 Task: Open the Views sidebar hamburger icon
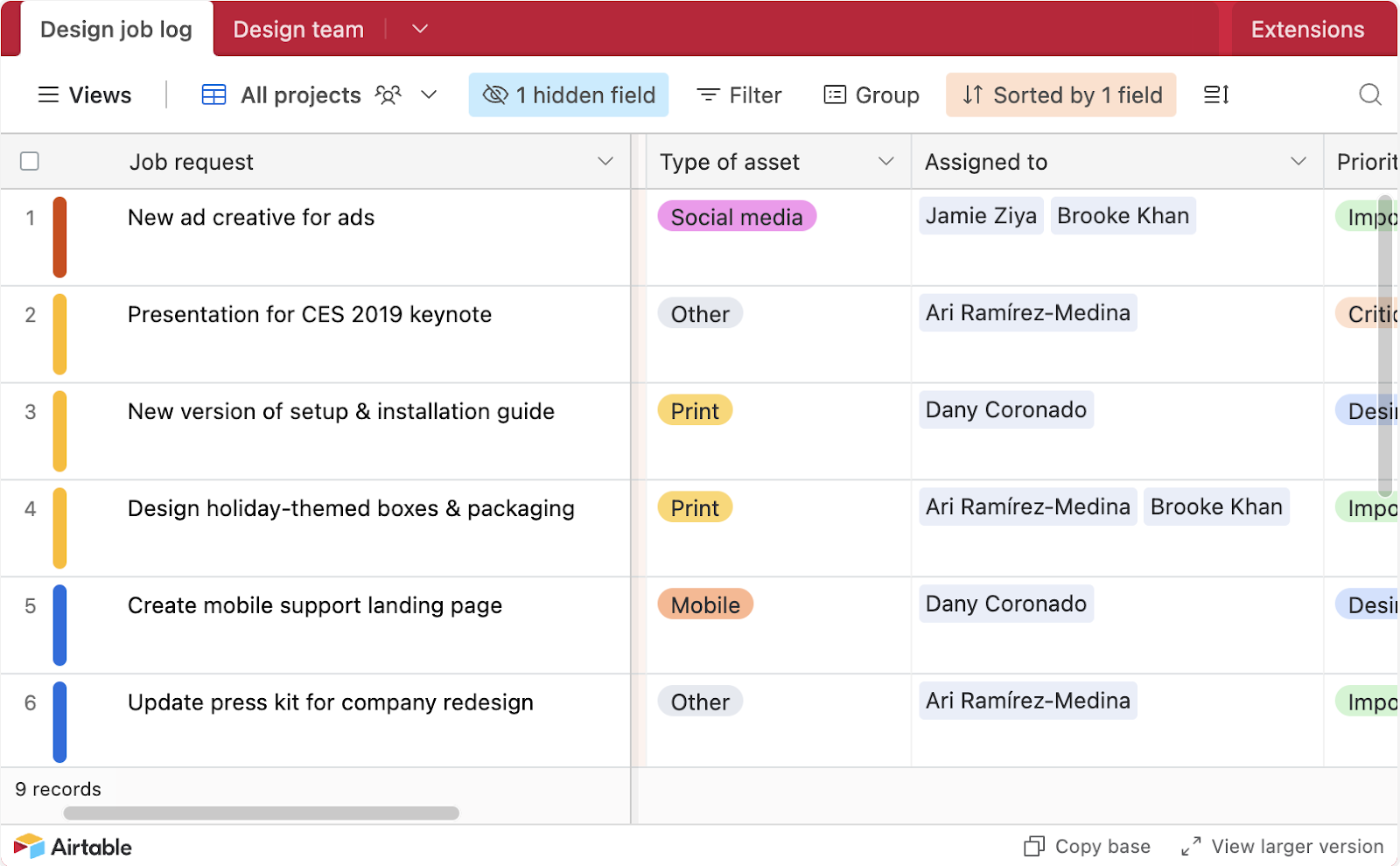point(48,94)
